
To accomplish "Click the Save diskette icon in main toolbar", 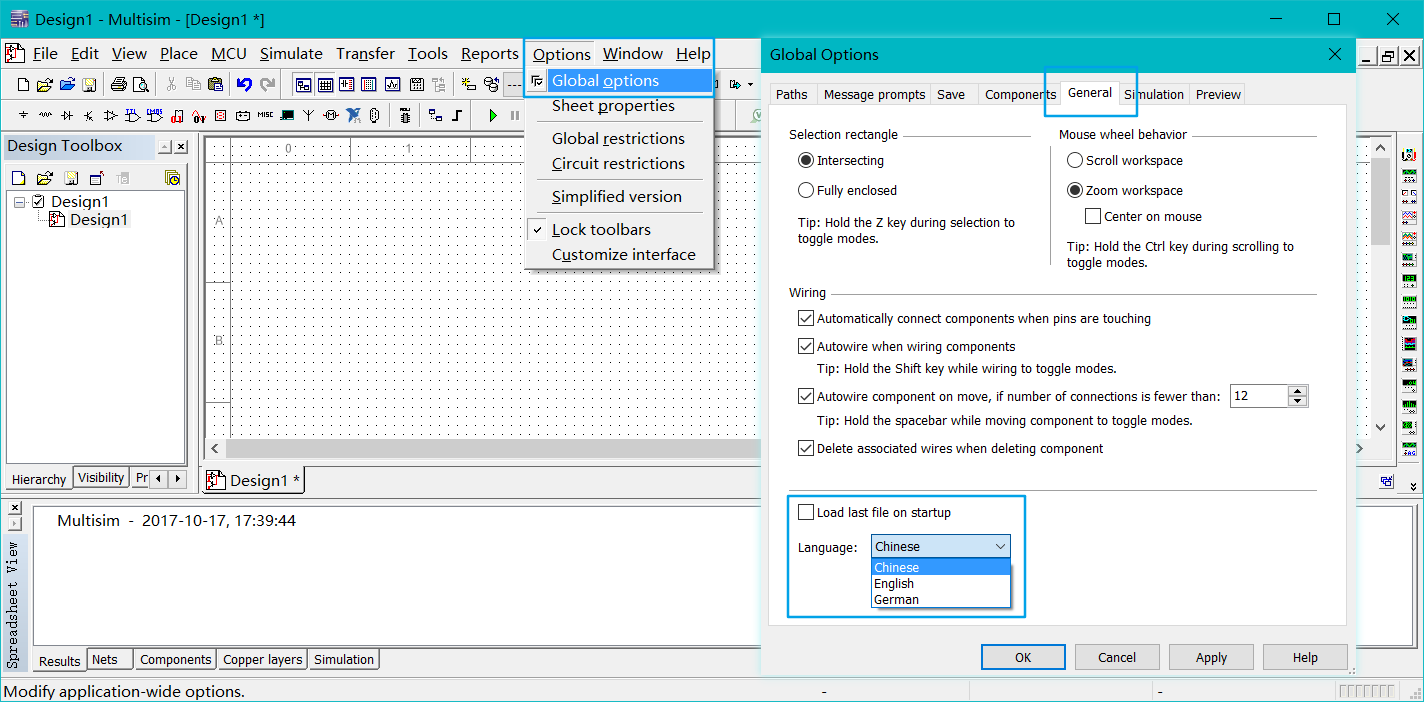I will [89, 84].
